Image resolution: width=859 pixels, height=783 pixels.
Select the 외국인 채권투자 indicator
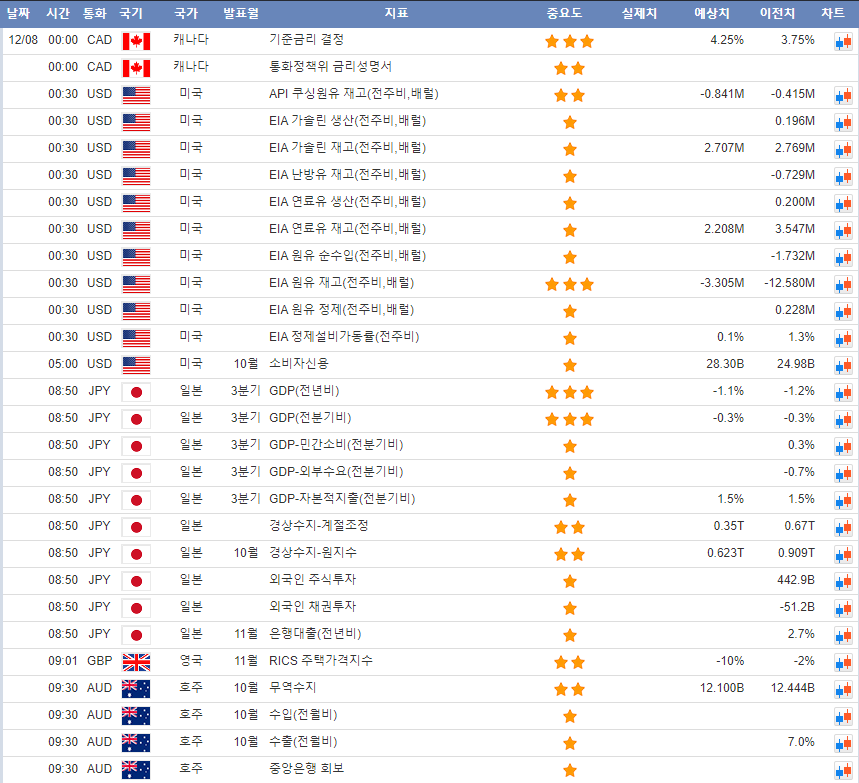tap(313, 607)
